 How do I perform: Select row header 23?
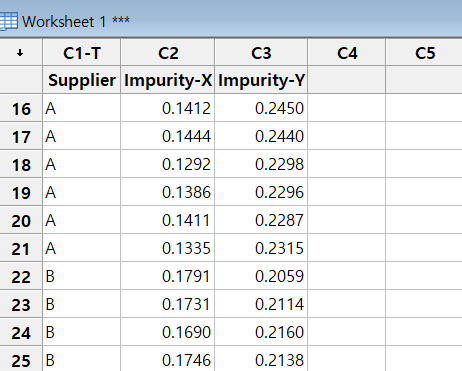coord(21,304)
